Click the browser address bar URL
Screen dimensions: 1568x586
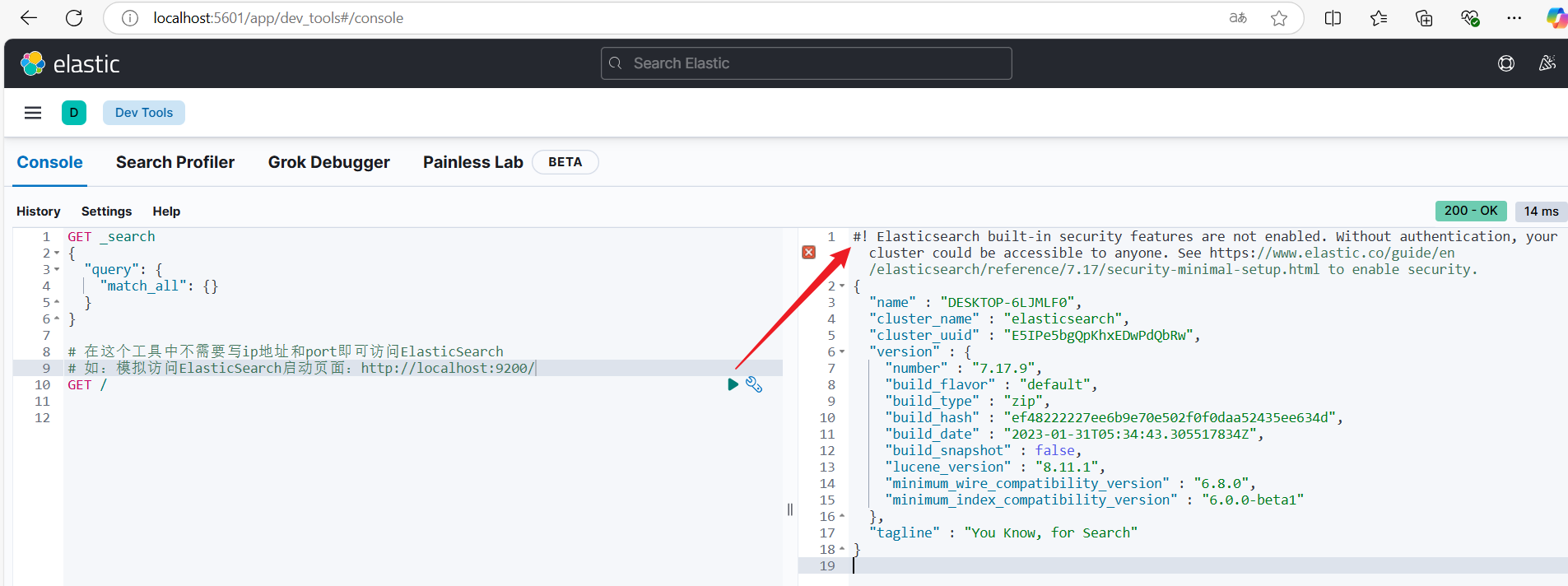point(278,18)
